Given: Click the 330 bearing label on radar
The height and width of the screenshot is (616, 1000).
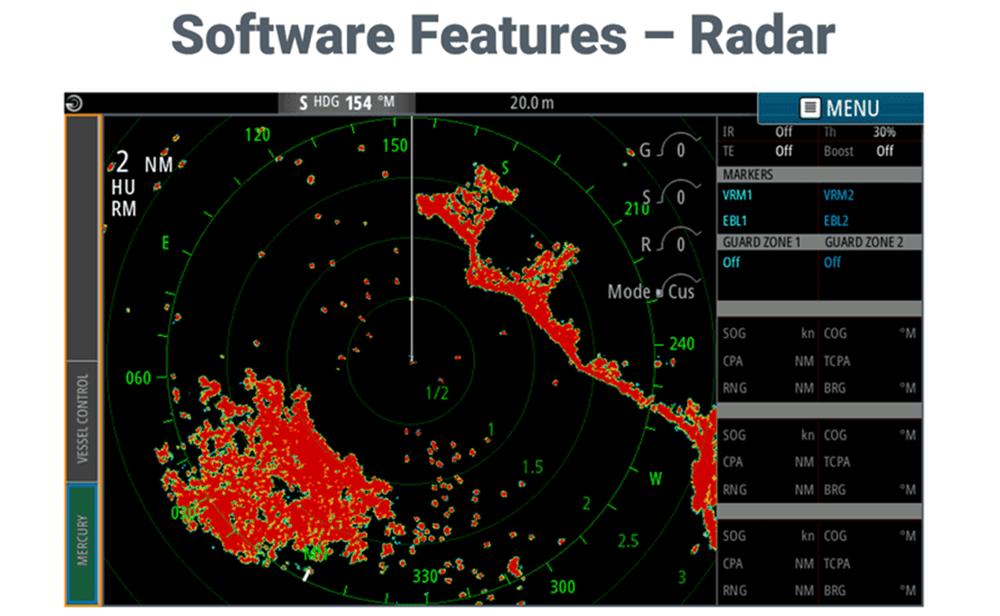Looking at the screenshot, I should coord(425,576).
